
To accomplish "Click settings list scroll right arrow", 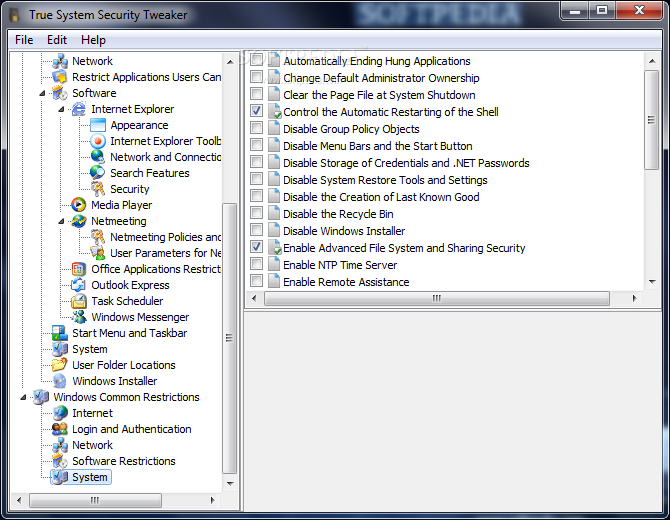I will pyautogui.click(x=635, y=298).
